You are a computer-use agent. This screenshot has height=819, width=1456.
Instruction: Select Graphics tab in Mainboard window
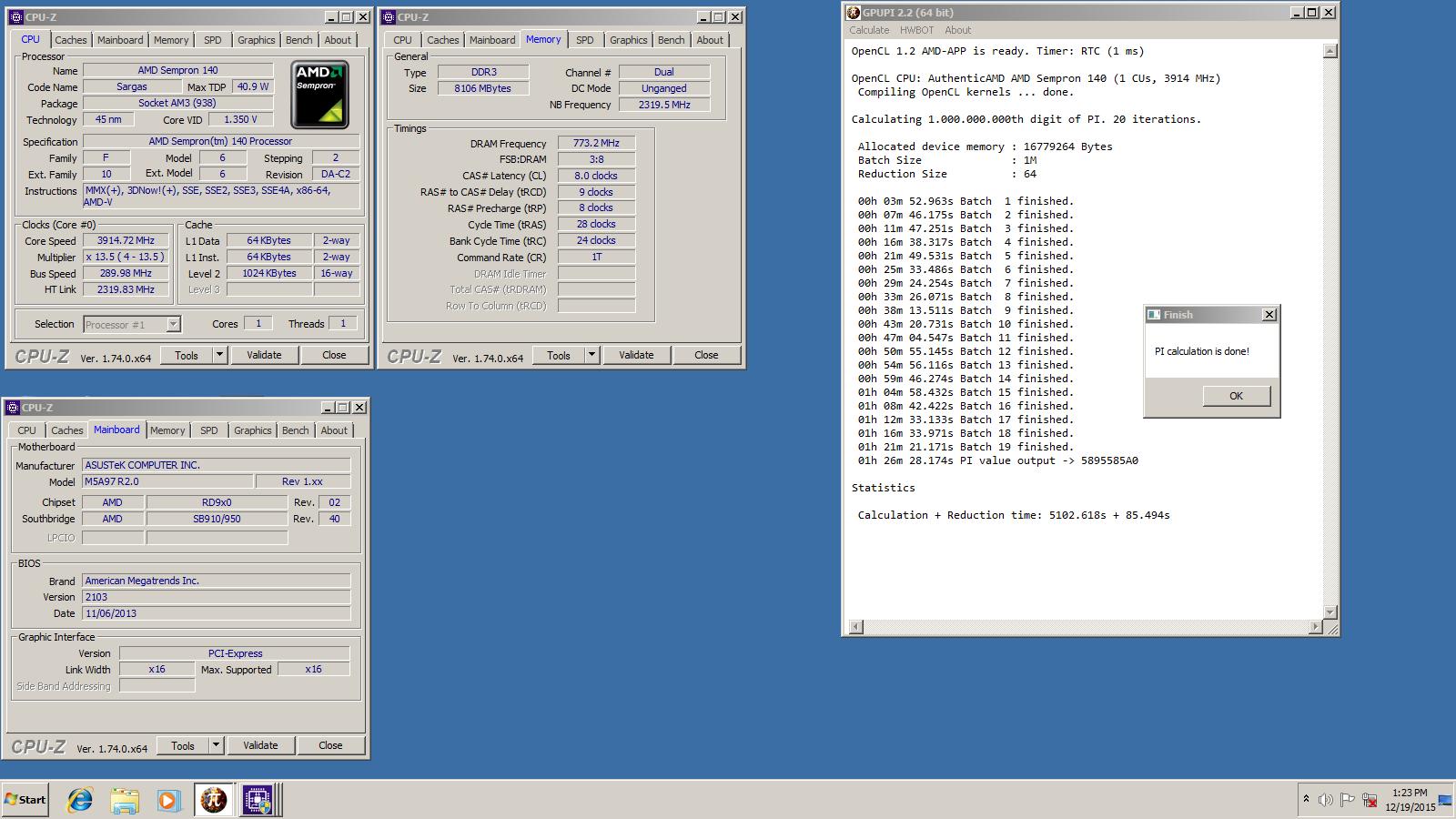[x=252, y=430]
